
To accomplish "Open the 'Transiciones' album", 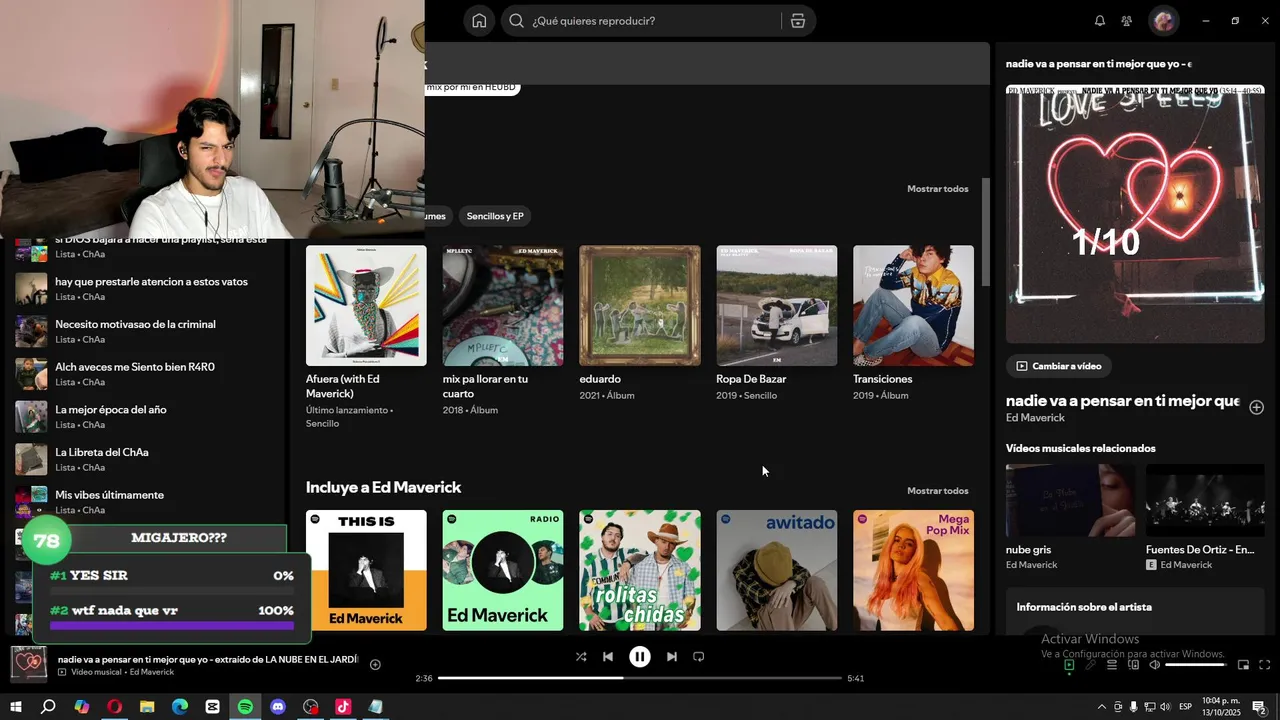I will point(913,306).
